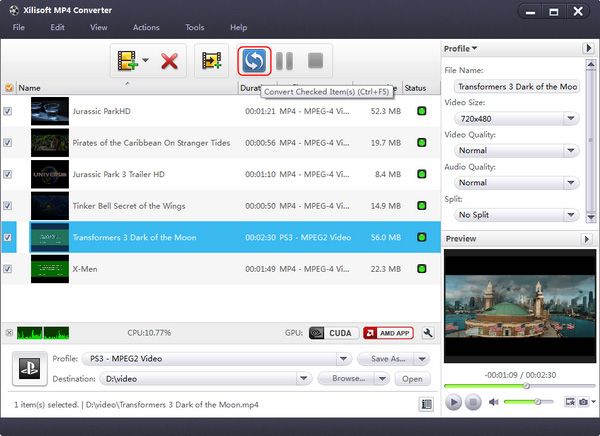
Task: Uncheck Transformers 3 Dark of the Moon checkbox
Action: pos(8,237)
